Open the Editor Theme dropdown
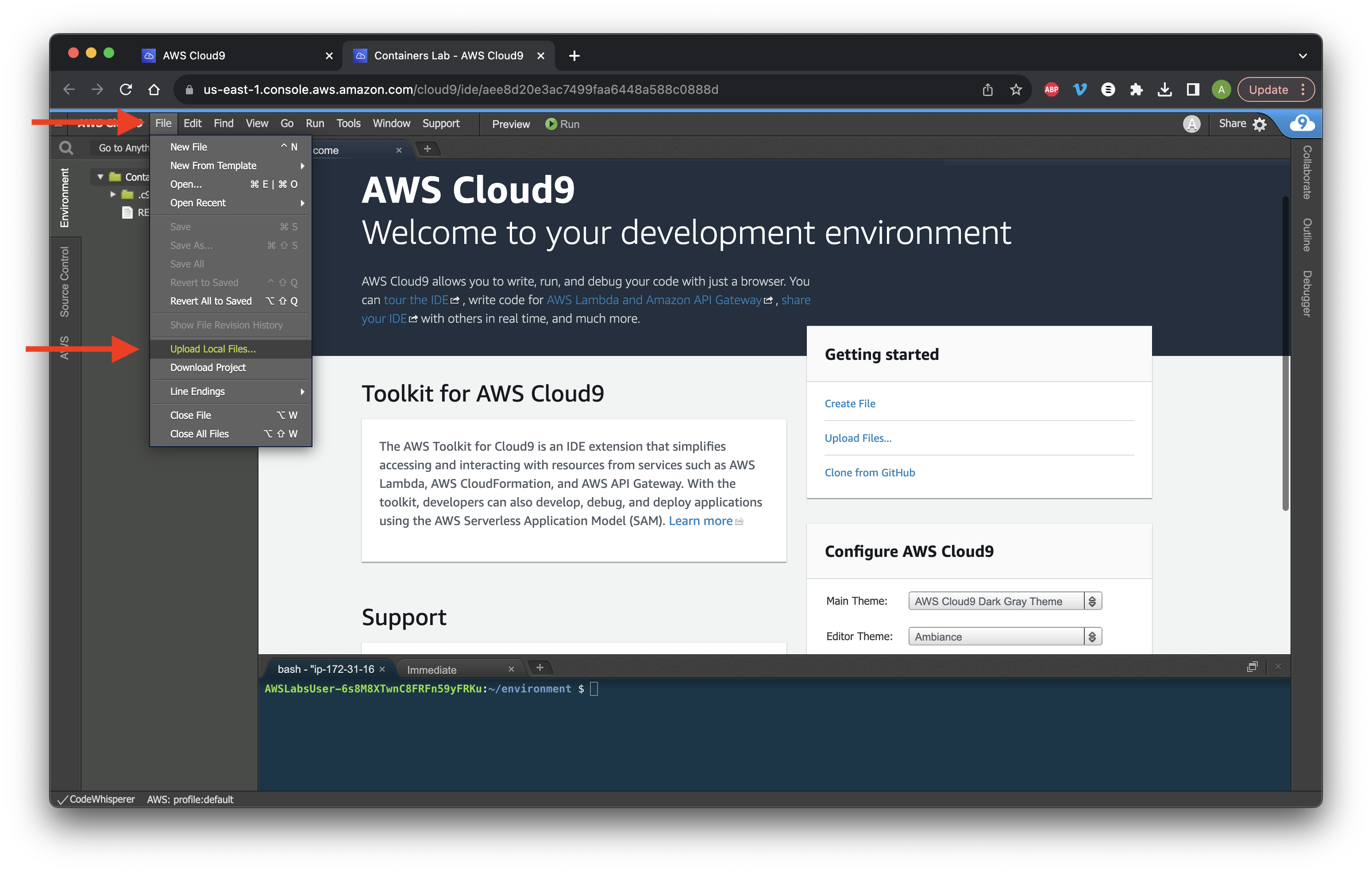 pos(1005,636)
